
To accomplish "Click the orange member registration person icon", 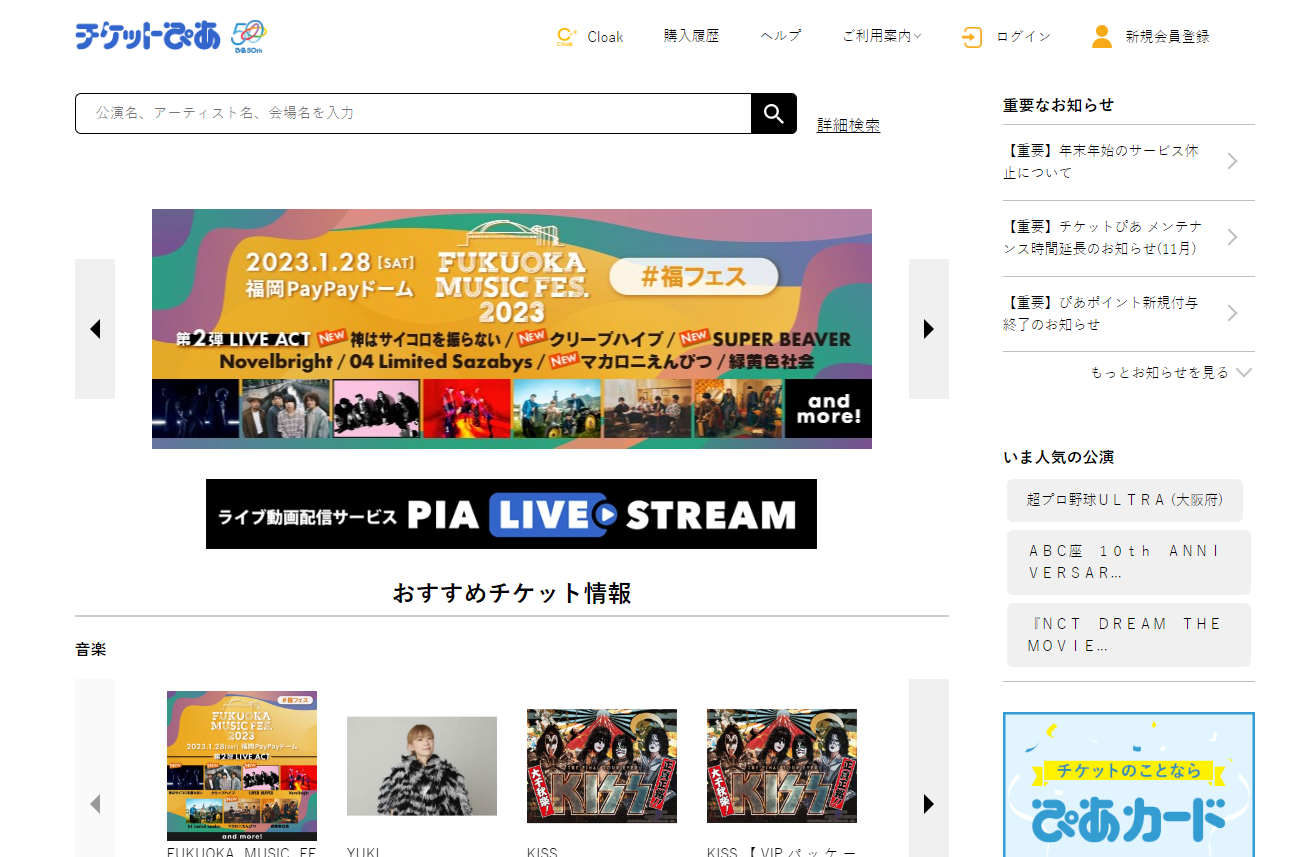I will [1101, 37].
